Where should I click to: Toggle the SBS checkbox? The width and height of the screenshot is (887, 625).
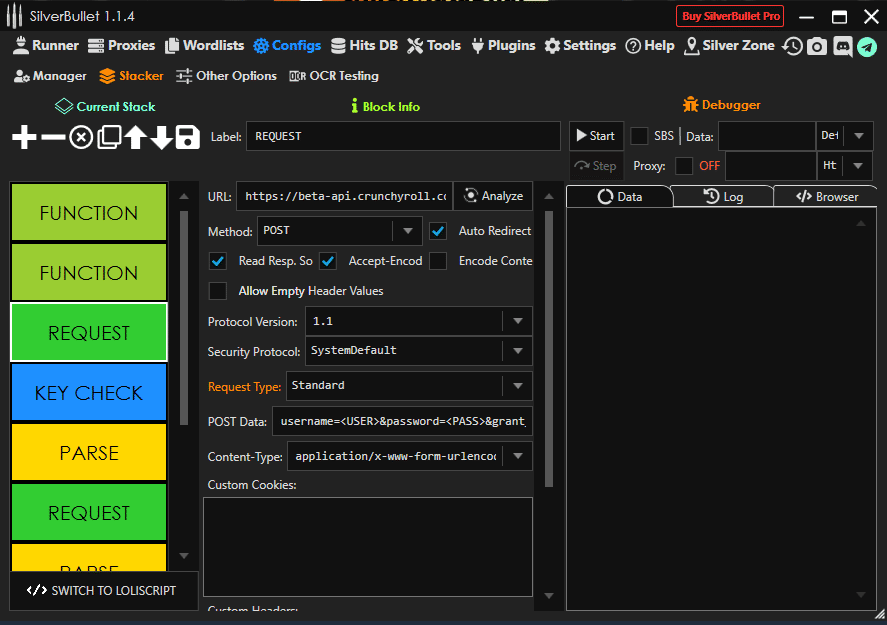(639, 136)
